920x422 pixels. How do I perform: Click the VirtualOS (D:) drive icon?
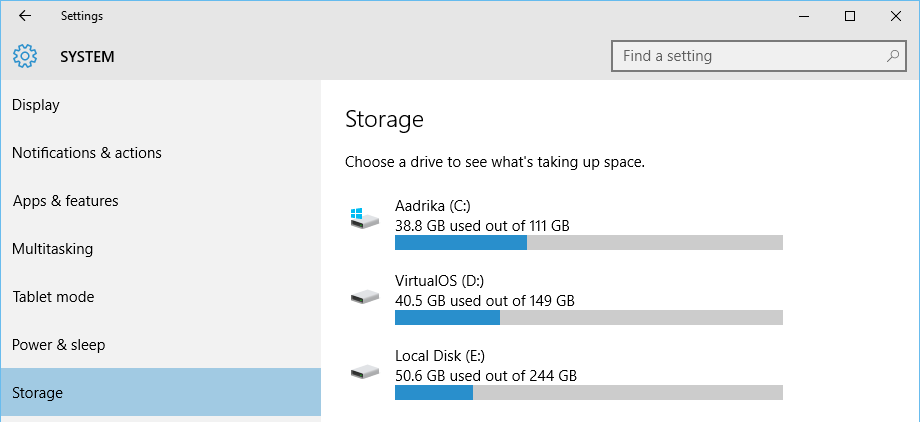click(x=365, y=296)
